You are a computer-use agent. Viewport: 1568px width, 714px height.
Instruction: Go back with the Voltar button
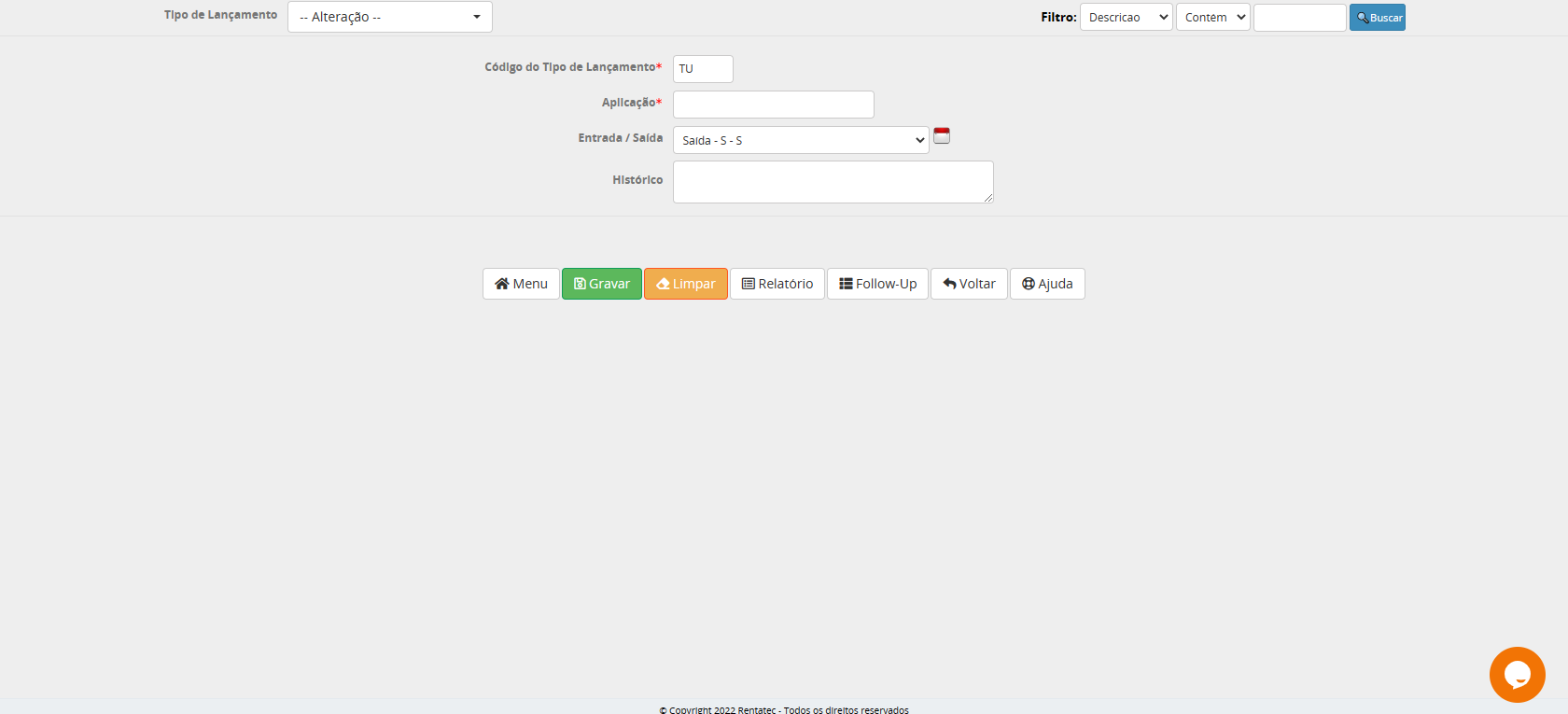969,284
